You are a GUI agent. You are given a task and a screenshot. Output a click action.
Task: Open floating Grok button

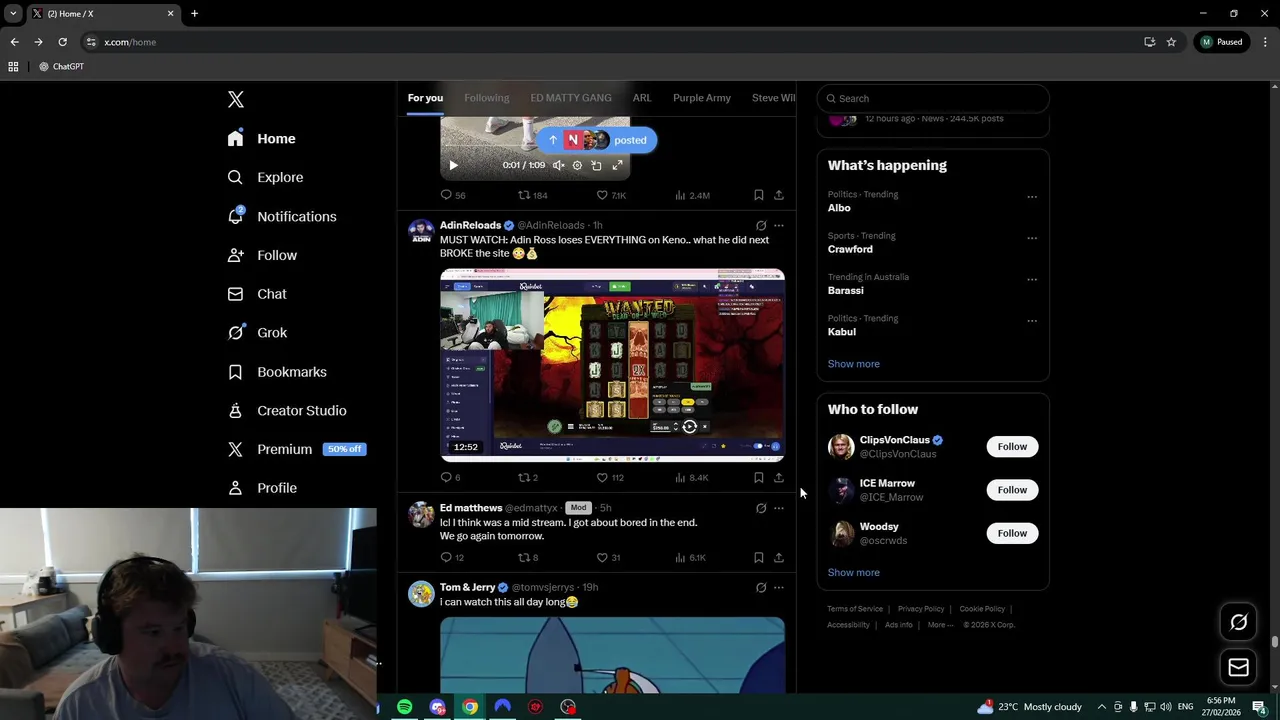(x=1238, y=622)
